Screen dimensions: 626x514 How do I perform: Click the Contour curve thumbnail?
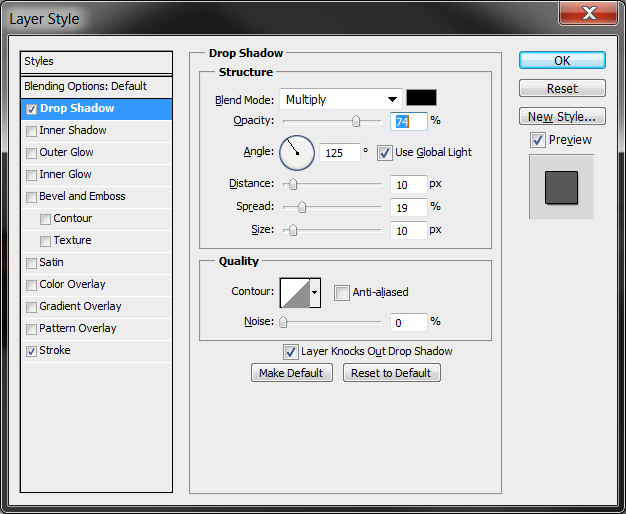(295, 293)
